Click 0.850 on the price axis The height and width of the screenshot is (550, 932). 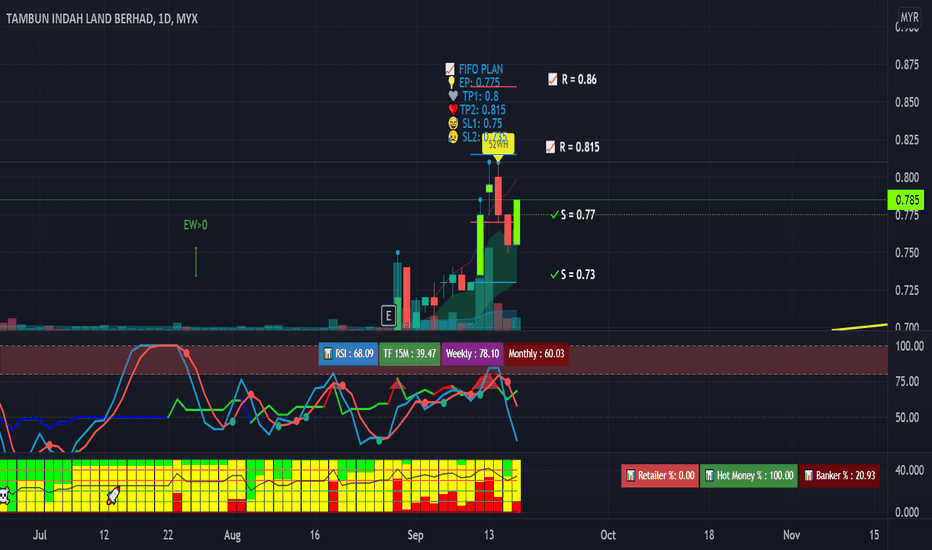907,102
